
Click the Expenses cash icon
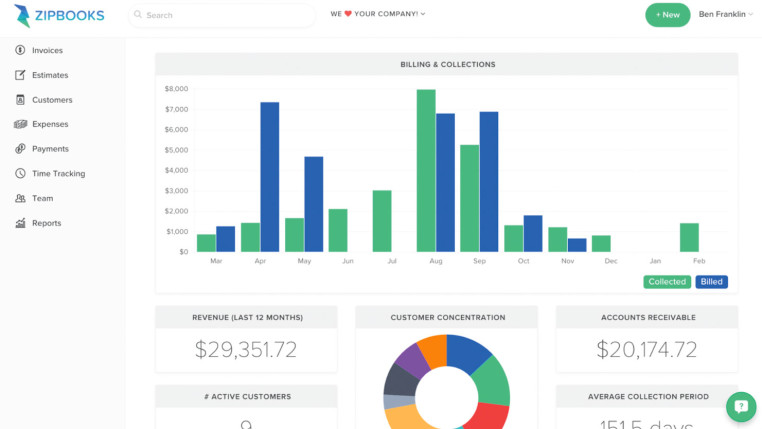coord(20,124)
